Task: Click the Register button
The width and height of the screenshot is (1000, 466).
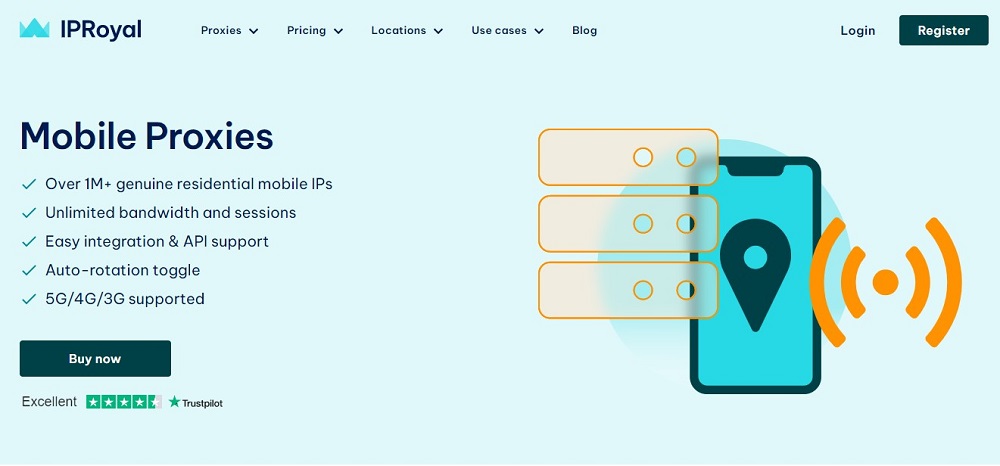Action: [x=943, y=31]
